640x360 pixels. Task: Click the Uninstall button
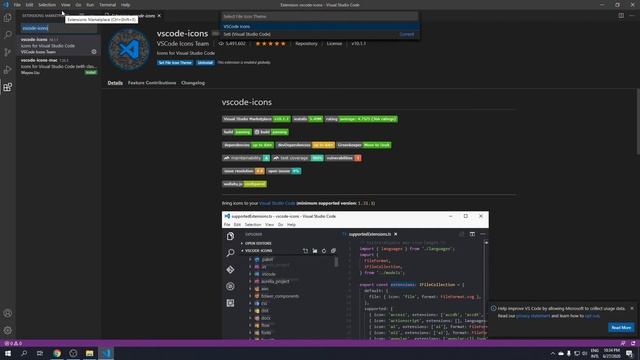[205, 62]
